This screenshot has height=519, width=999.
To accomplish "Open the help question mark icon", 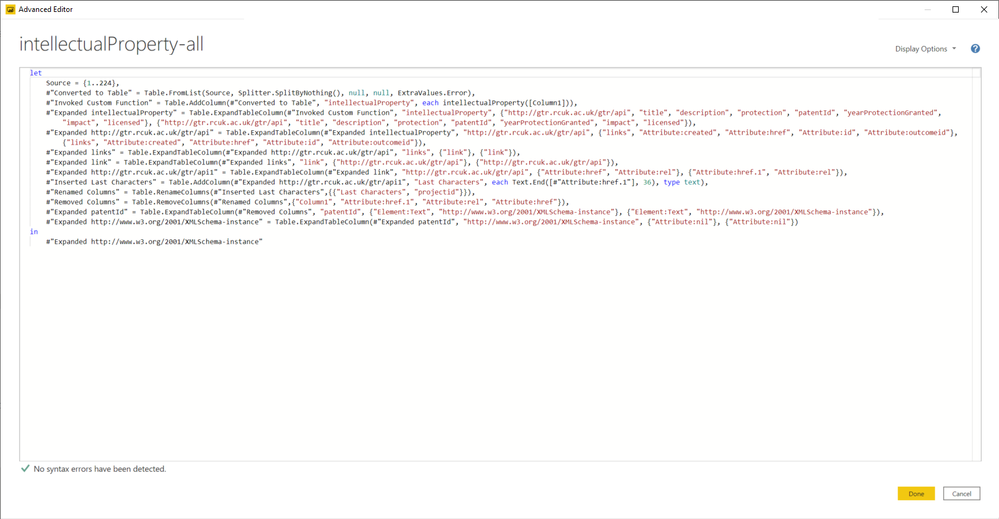I will coord(975,48).
